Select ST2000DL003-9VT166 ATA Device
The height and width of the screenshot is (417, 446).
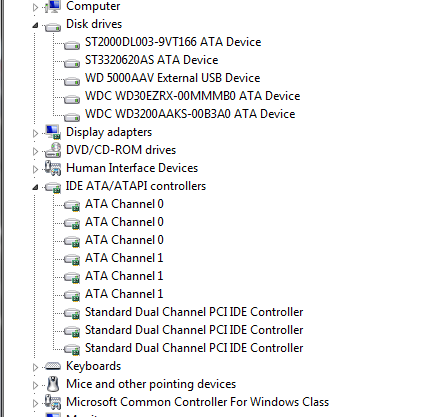pos(173,42)
